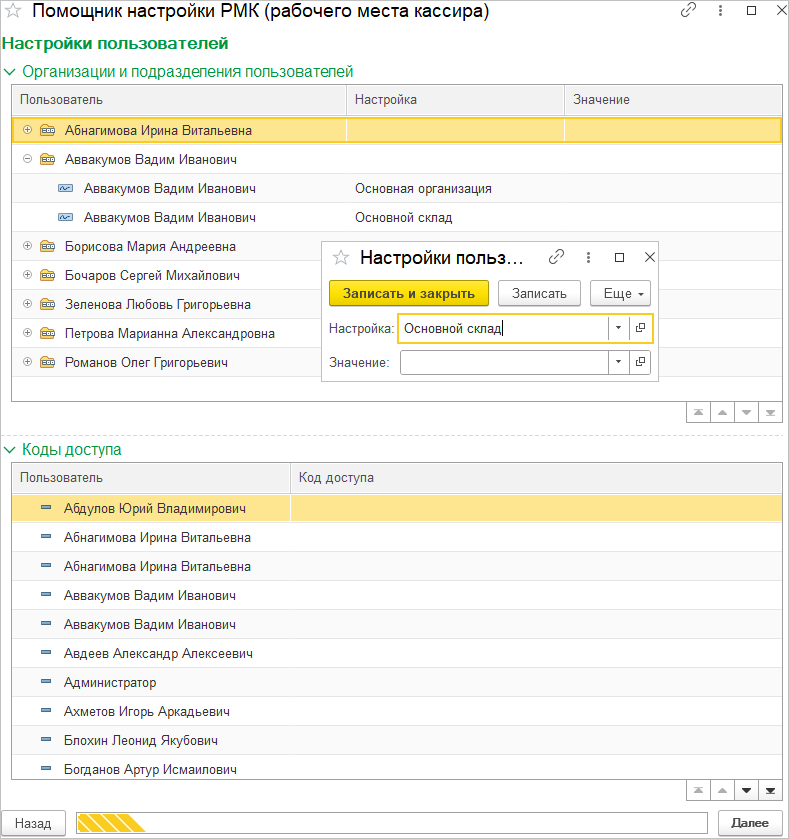This screenshot has width=789, height=839.
Task: Get link icon in settings dialog
Action: (x=556, y=257)
